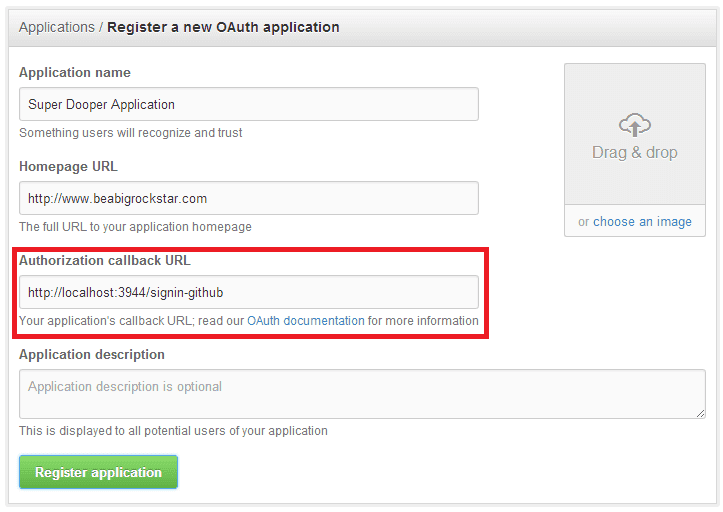723x512 pixels.
Task: Click the description textarea resize handle
Action: (700, 412)
